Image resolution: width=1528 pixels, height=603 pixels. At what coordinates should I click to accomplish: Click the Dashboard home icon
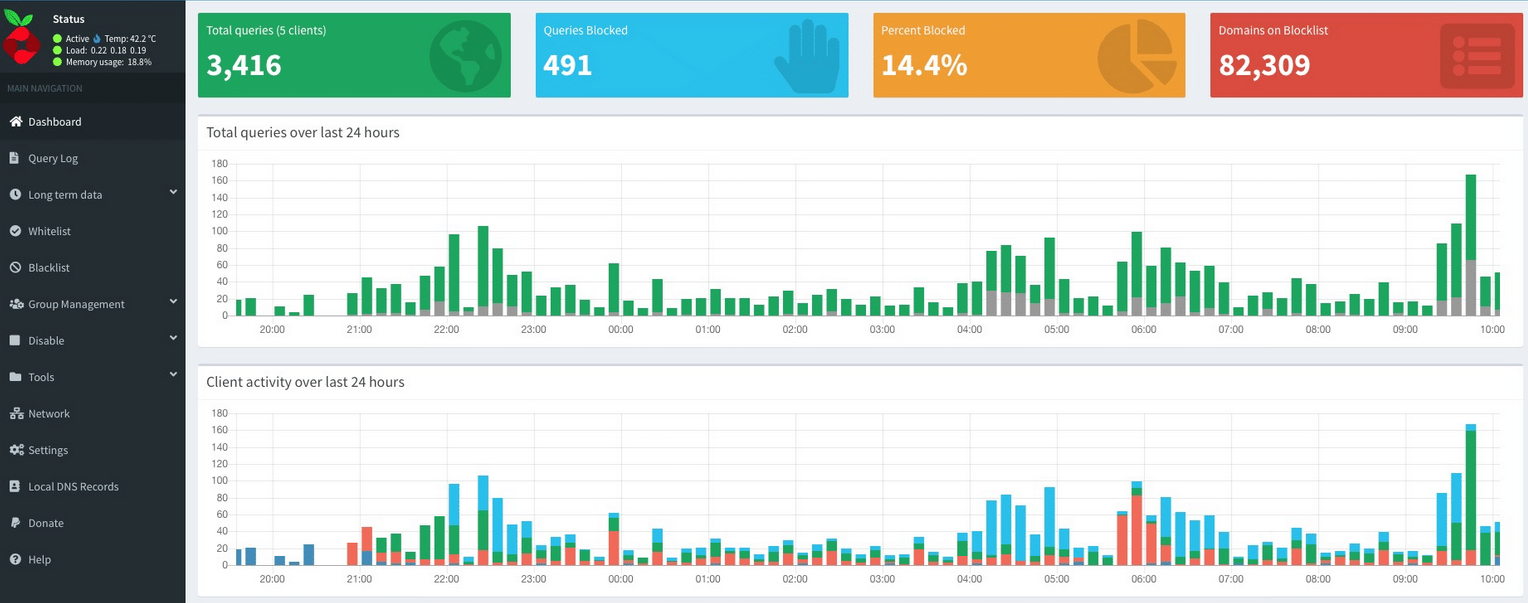coord(15,122)
